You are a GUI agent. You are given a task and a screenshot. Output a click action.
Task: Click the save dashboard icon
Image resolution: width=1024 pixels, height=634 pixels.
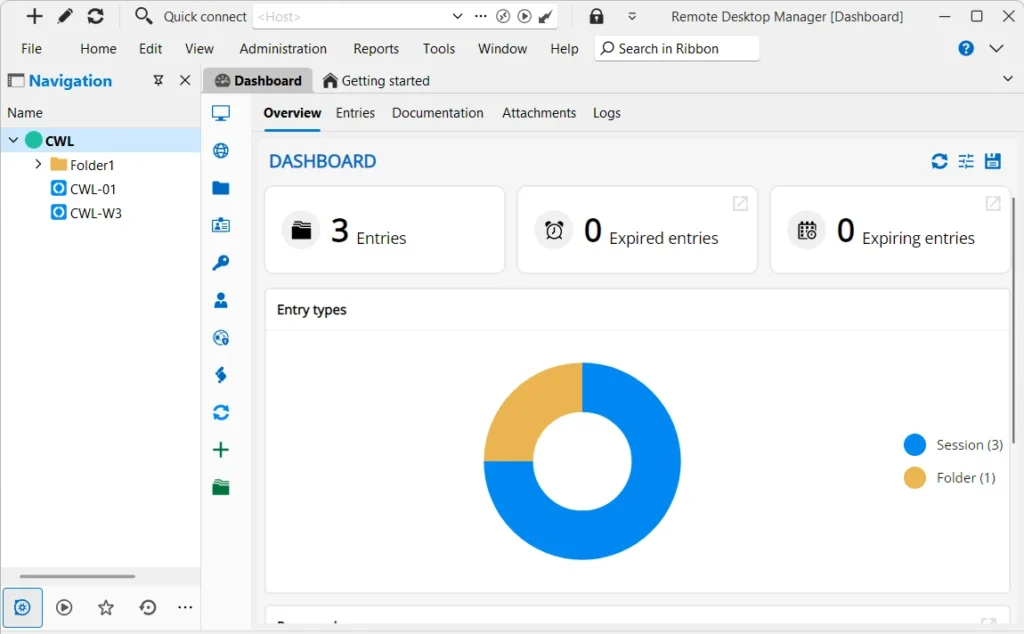tap(993, 161)
